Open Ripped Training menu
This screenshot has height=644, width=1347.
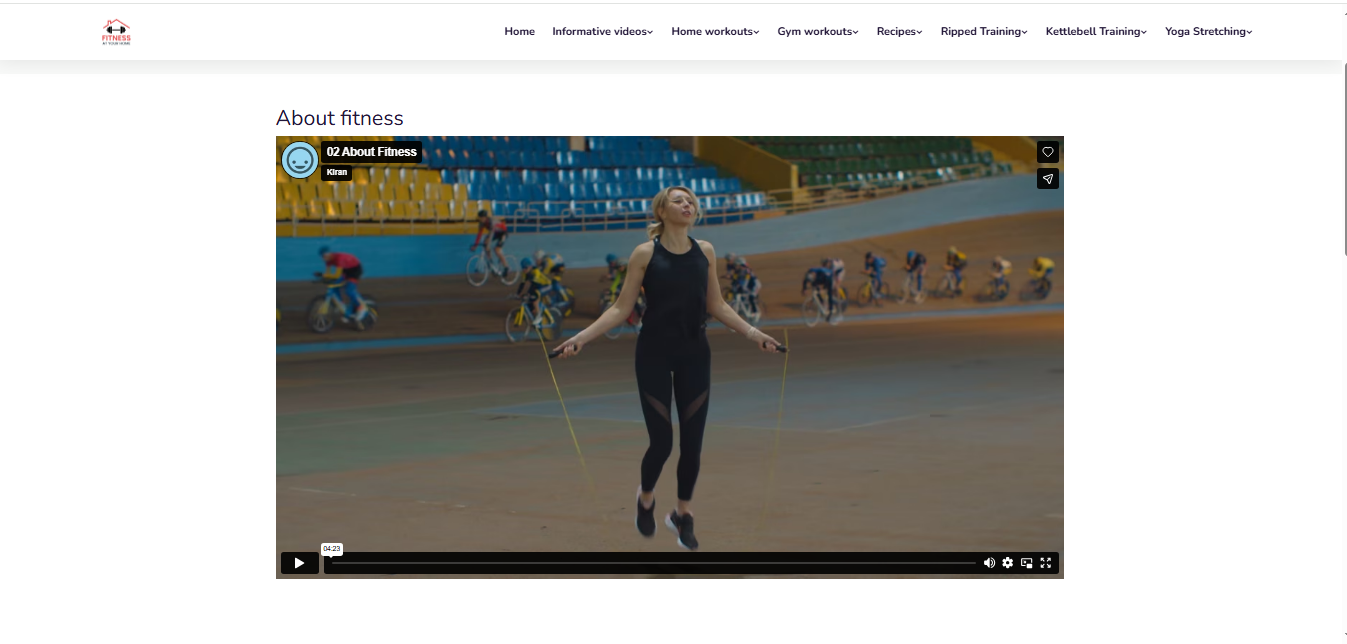click(983, 32)
